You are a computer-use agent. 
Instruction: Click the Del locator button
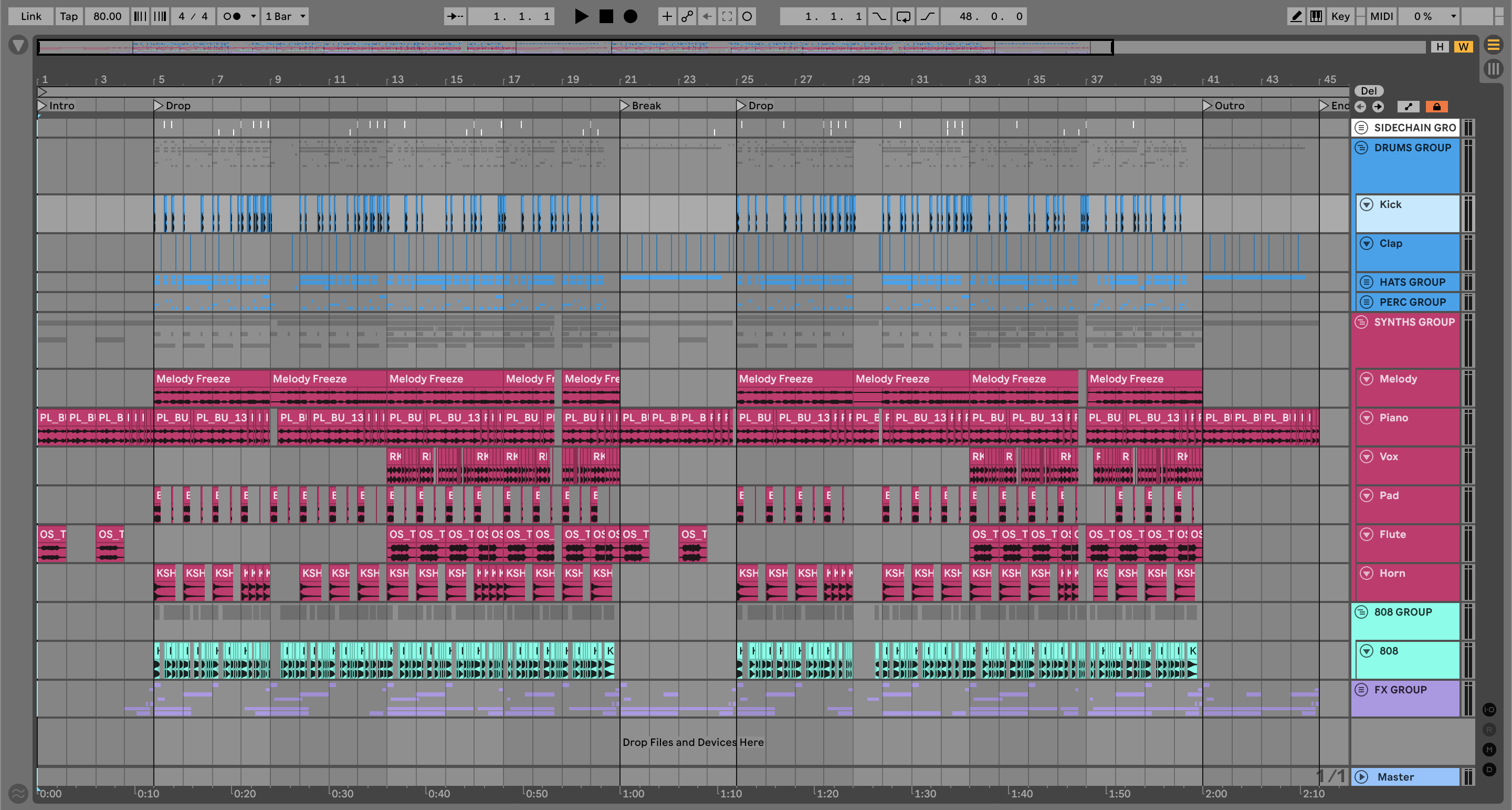(1368, 91)
